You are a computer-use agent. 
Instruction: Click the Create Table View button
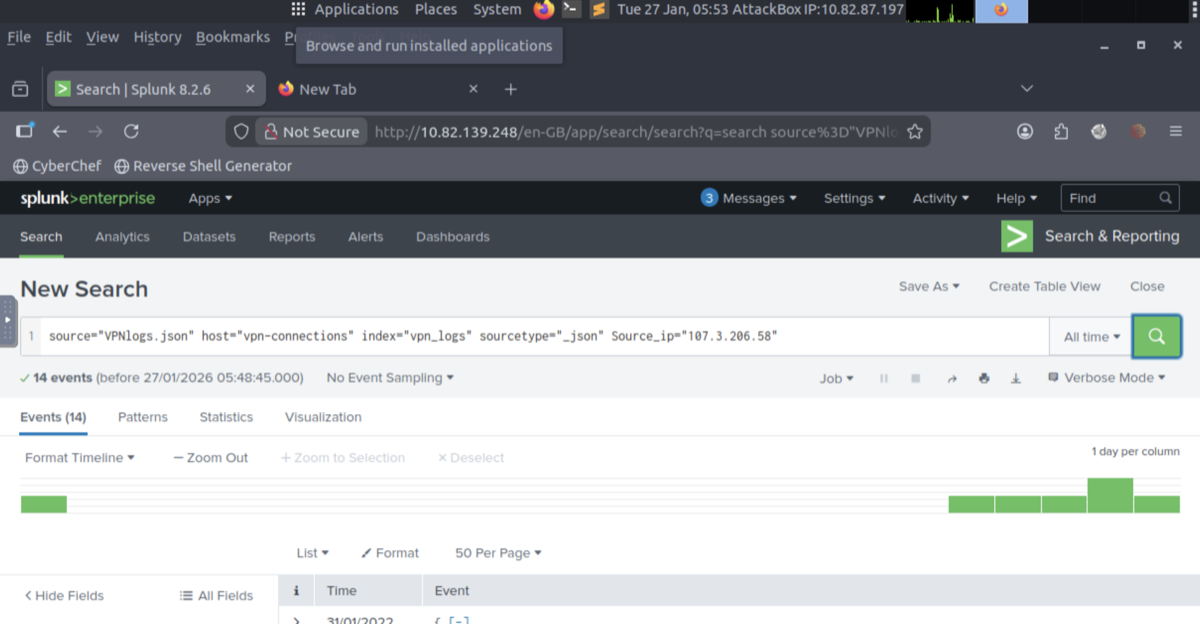1044,286
